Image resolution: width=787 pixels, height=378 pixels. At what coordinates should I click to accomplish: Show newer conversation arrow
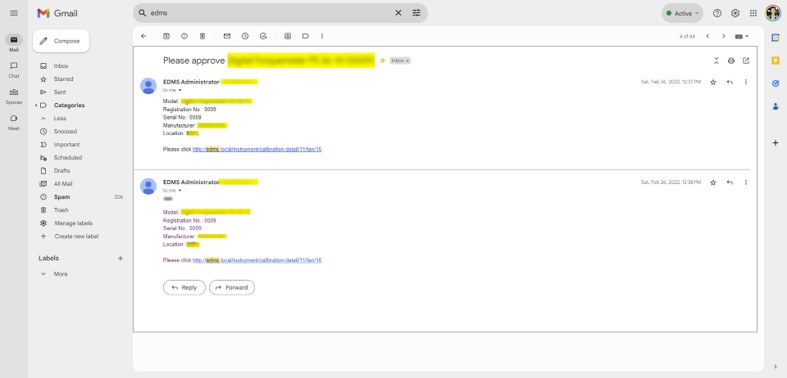point(707,36)
